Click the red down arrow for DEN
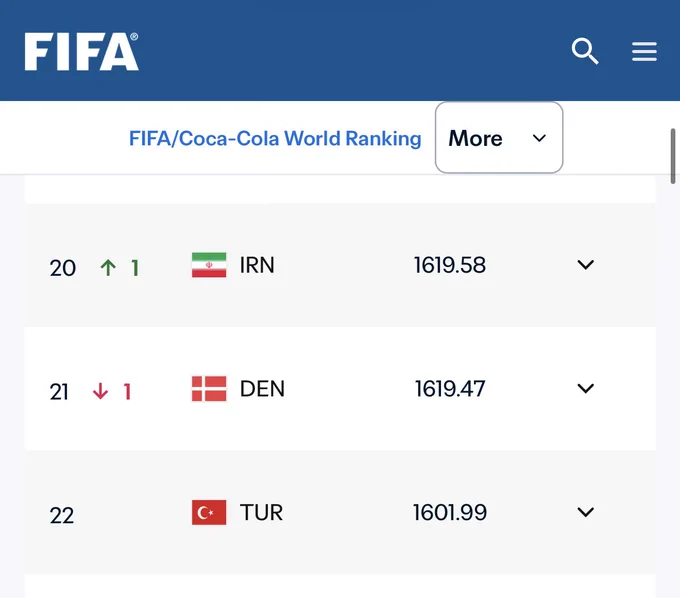 tap(100, 391)
